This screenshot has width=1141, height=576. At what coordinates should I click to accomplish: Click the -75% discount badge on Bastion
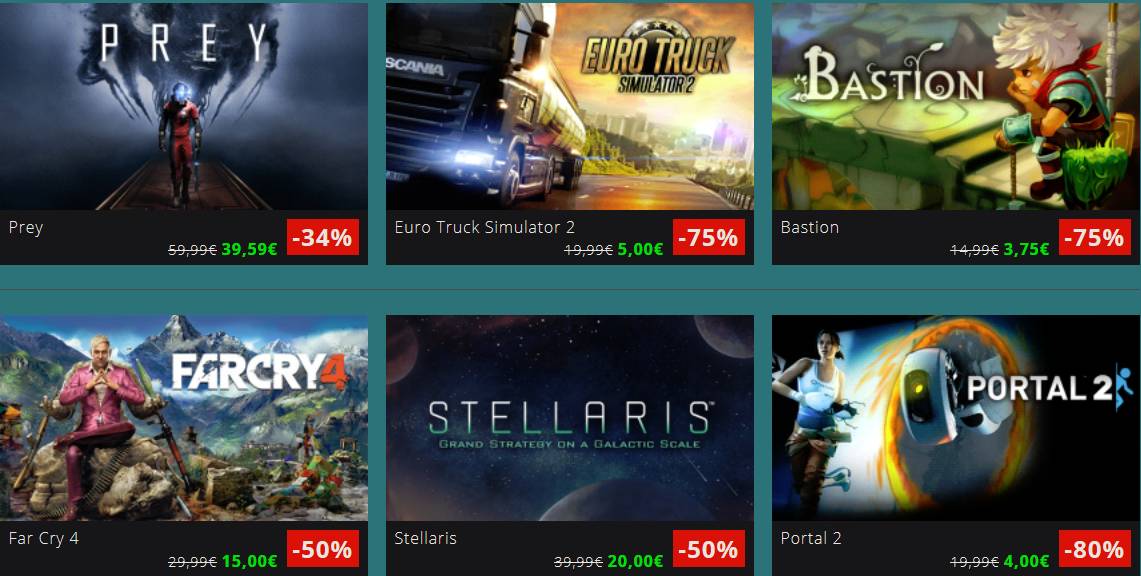coord(1094,237)
